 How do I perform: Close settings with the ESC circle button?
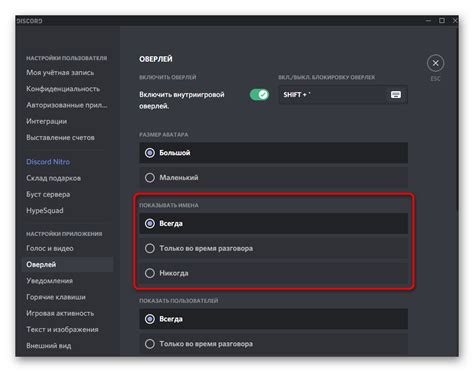pyautogui.click(x=435, y=63)
